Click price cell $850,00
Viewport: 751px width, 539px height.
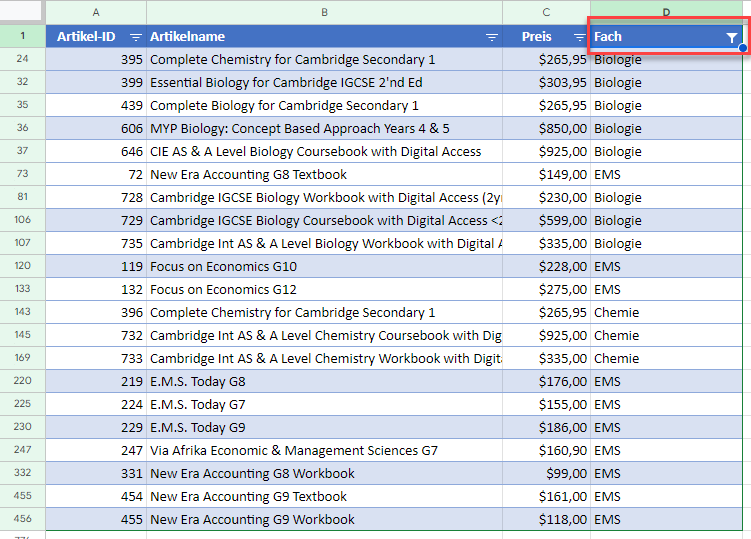pyautogui.click(x=546, y=128)
